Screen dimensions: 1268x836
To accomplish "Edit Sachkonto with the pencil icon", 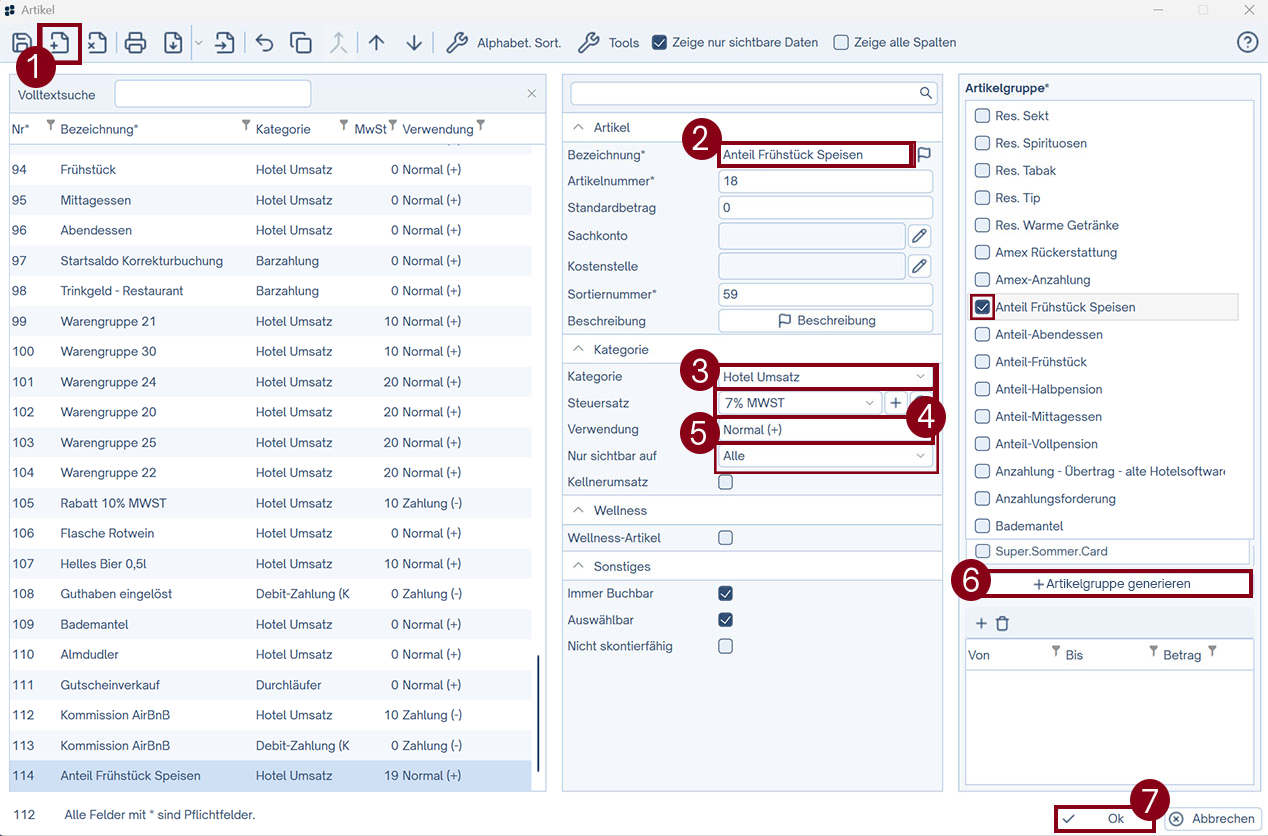I will coord(920,236).
